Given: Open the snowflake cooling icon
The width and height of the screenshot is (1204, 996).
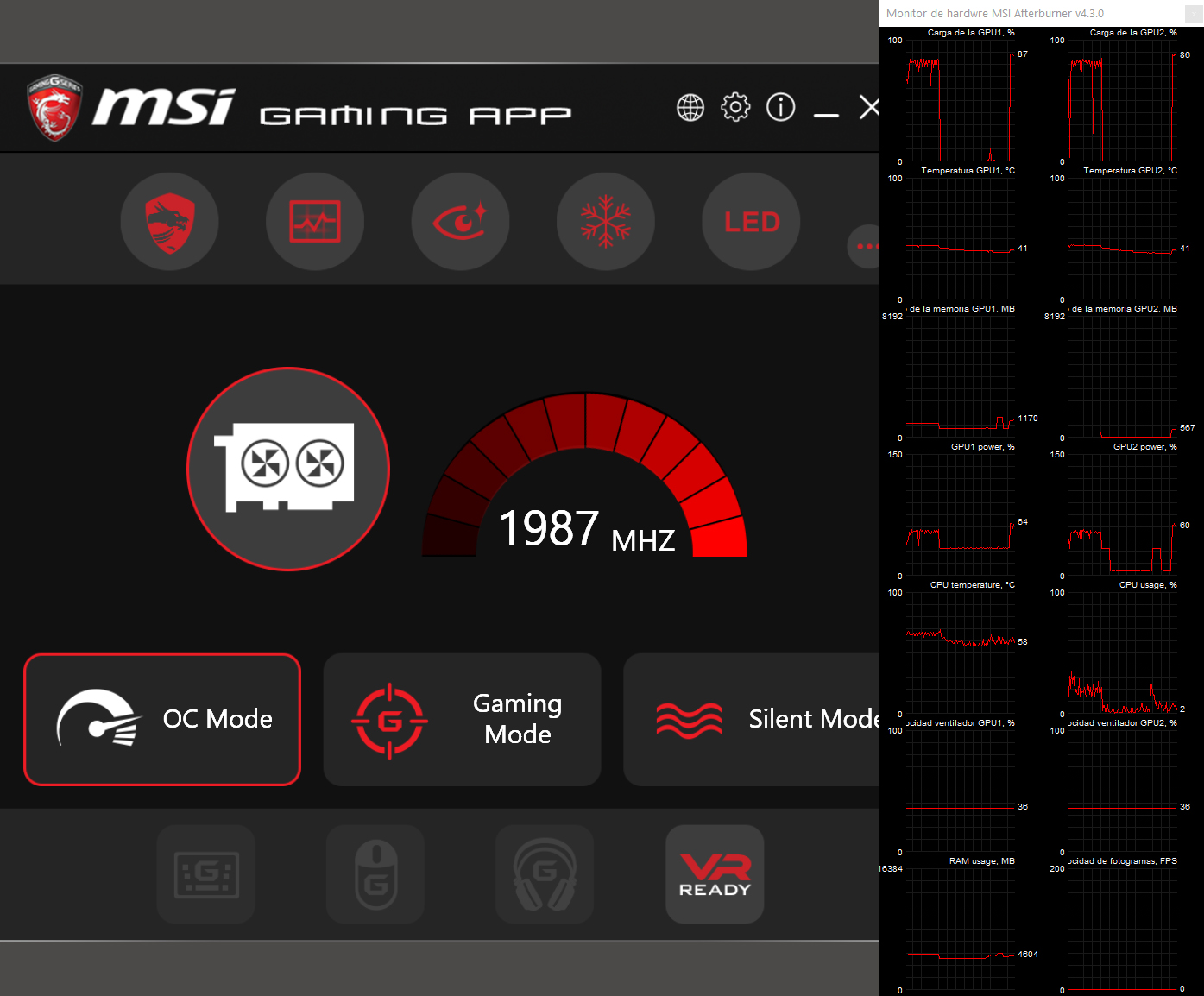Looking at the screenshot, I should point(606,222).
